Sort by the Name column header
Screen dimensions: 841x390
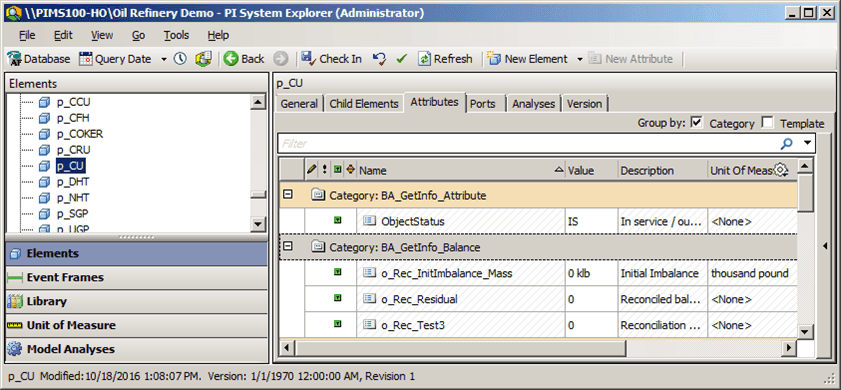461,170
